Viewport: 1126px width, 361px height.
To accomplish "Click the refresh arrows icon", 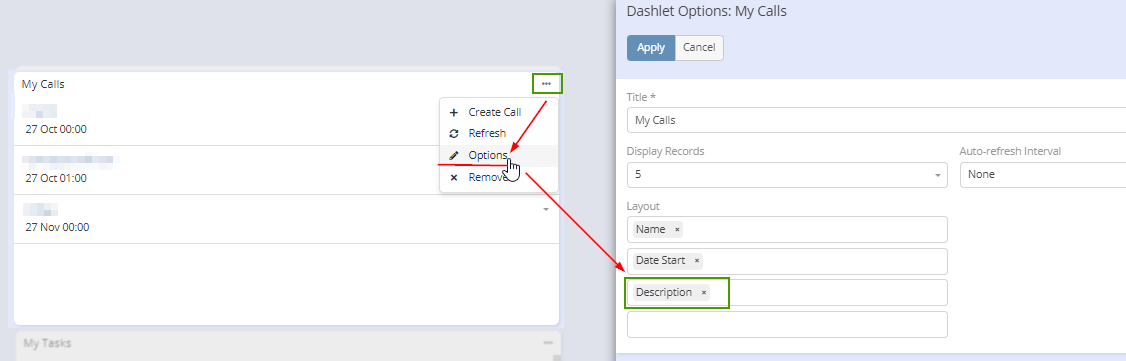I will coord(453,133).
